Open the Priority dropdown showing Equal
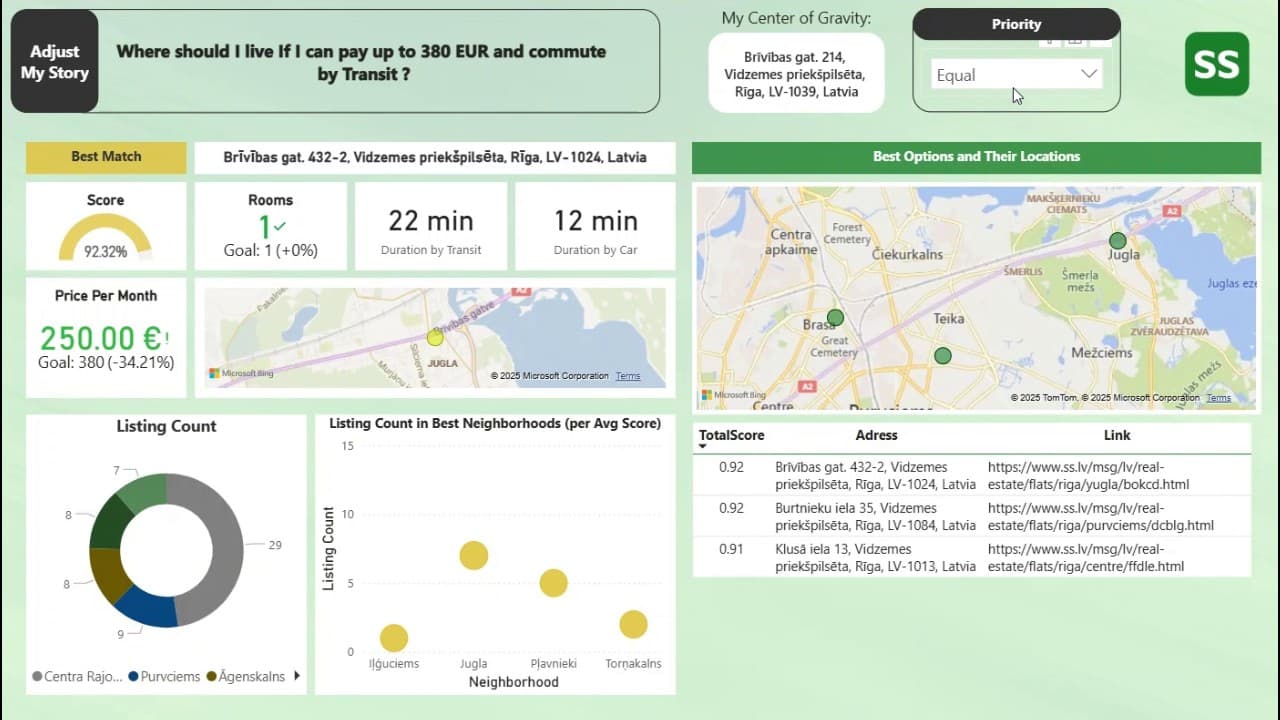The image size is (1280, 720). click(1017, 74)
